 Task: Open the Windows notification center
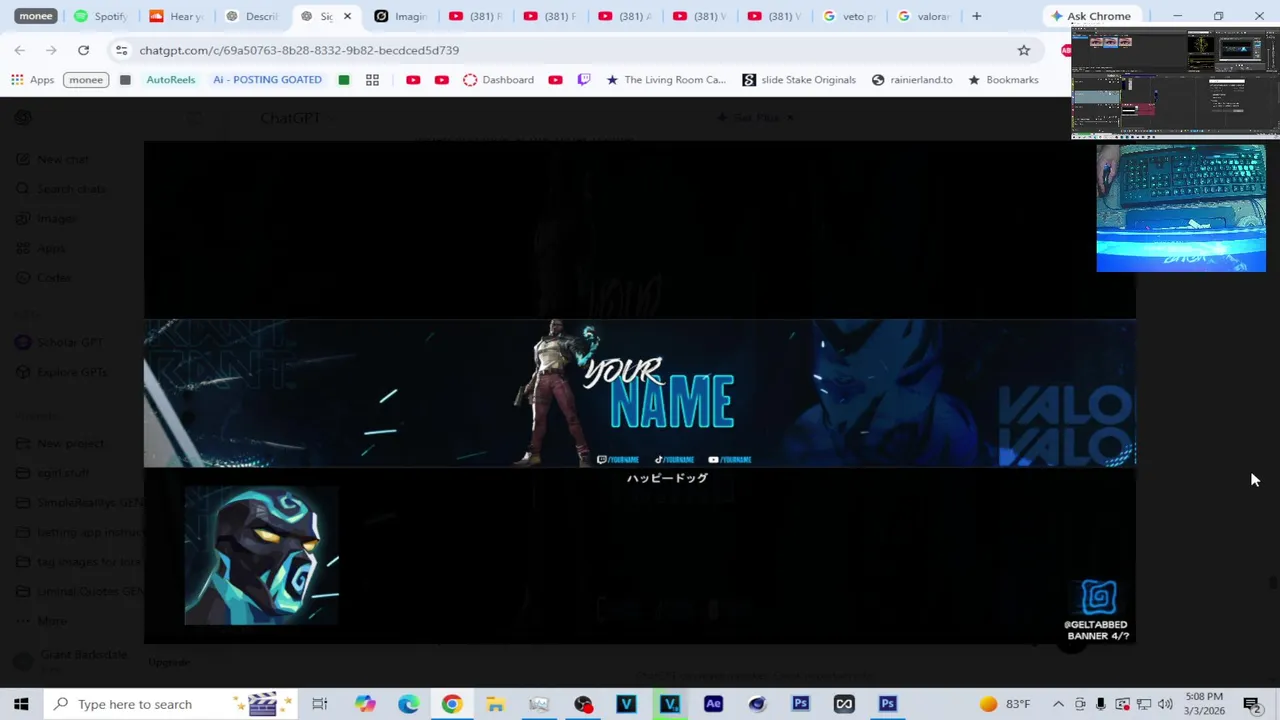point(1252,704)
